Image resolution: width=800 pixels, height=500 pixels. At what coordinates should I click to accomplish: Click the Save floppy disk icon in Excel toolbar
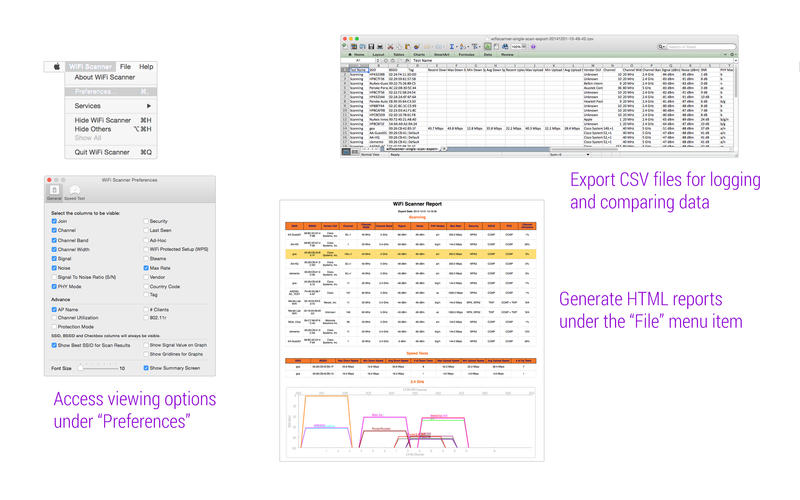tap(371, 46)
